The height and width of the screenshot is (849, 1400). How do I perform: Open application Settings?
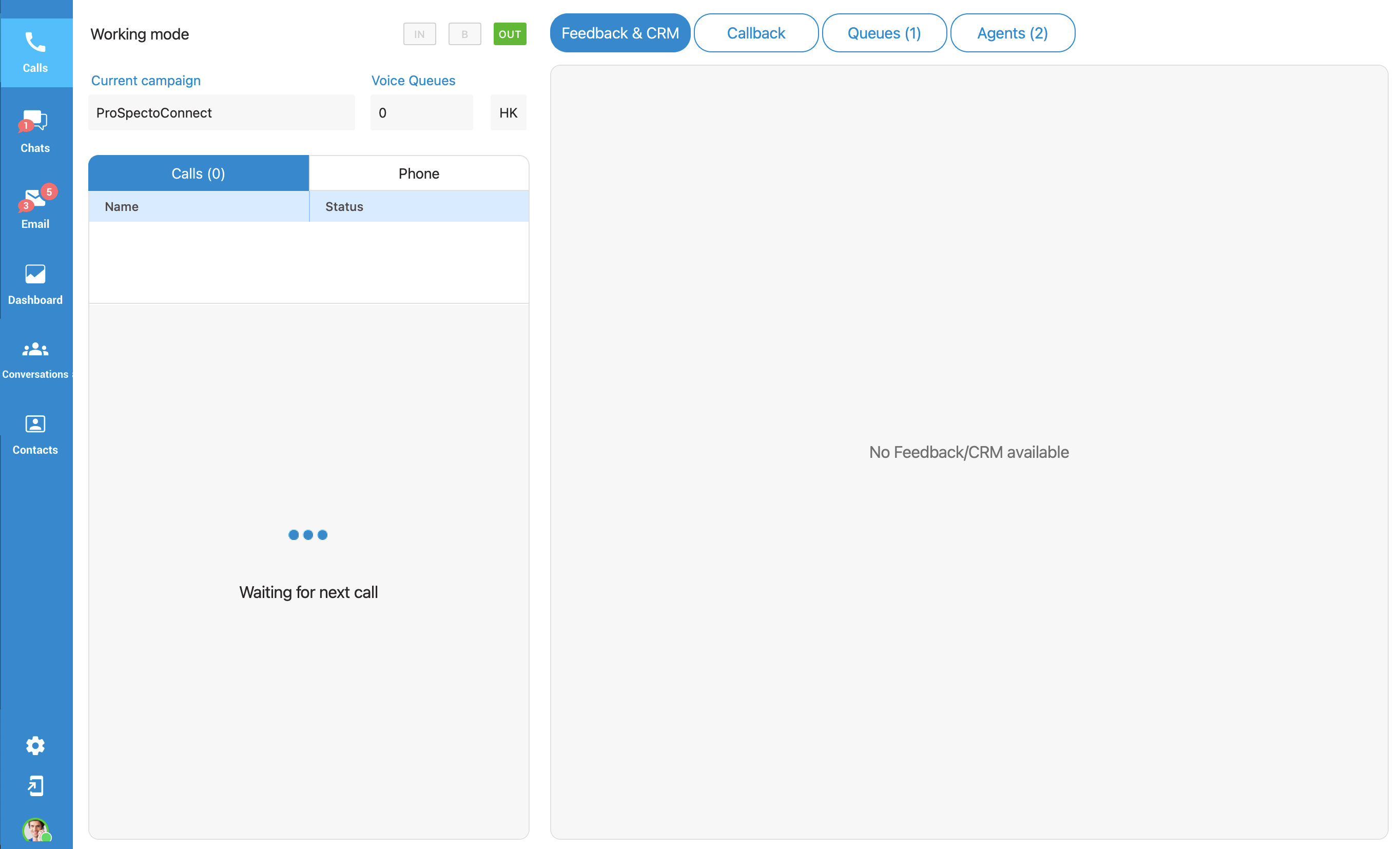[35, 745]
